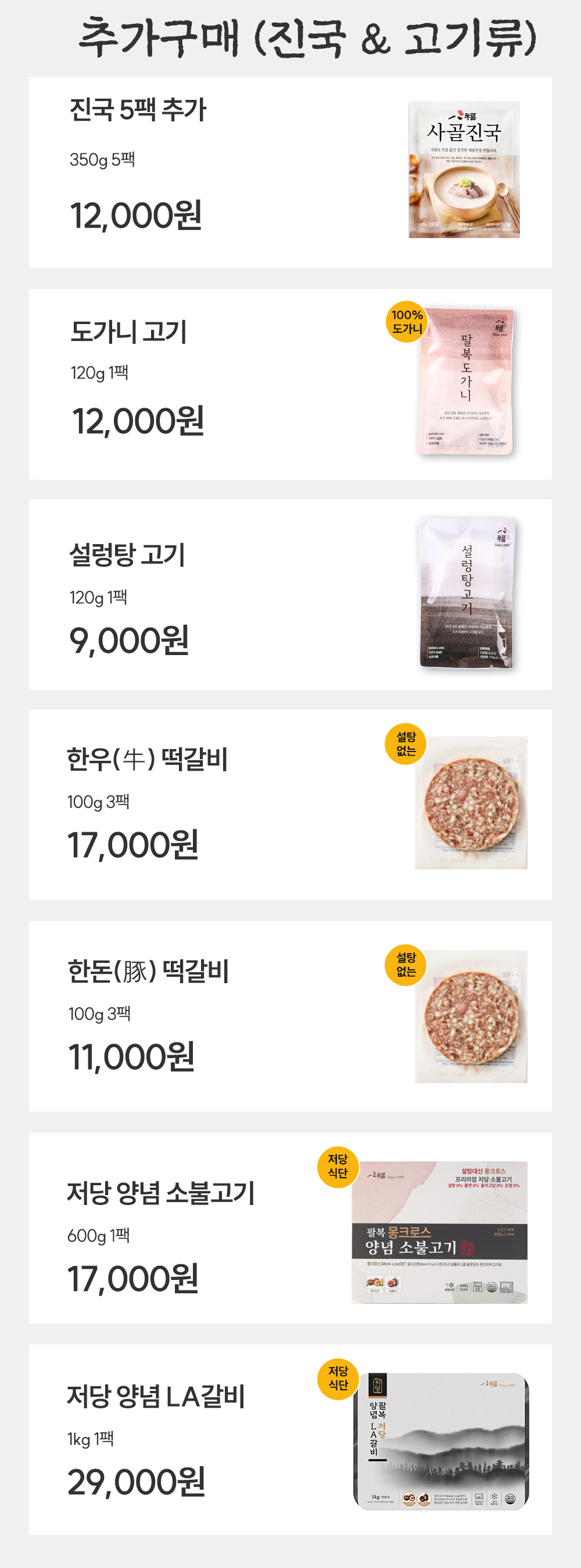Image resolution: width=581 pixels, height=1568 pixels.
Task: Click the 100% 도가니 yellow badge
Action: click(407, 322)
